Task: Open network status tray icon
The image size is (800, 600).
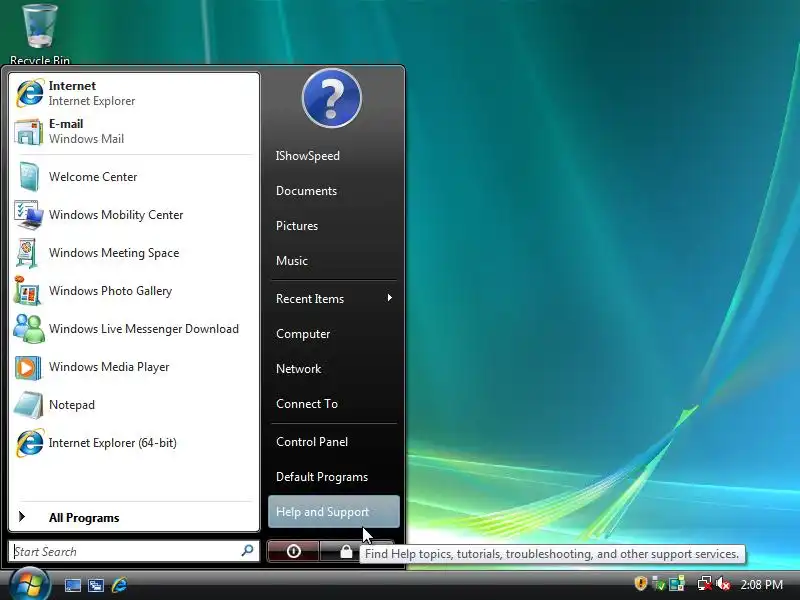Action: [x=704, y=583]
